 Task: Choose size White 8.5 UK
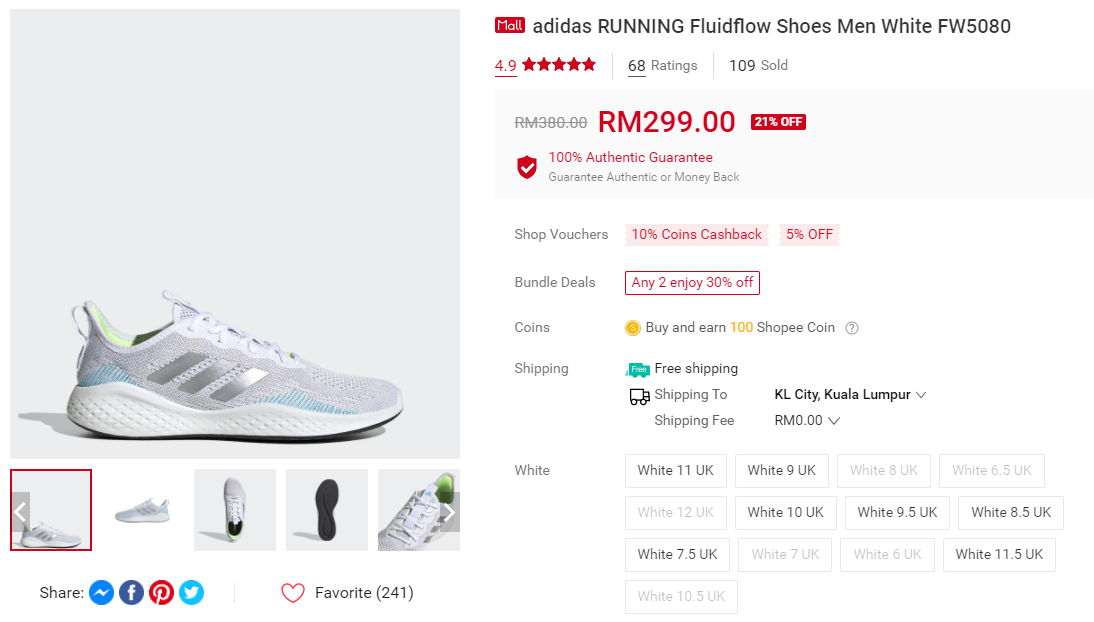[x=1010, y=512]
